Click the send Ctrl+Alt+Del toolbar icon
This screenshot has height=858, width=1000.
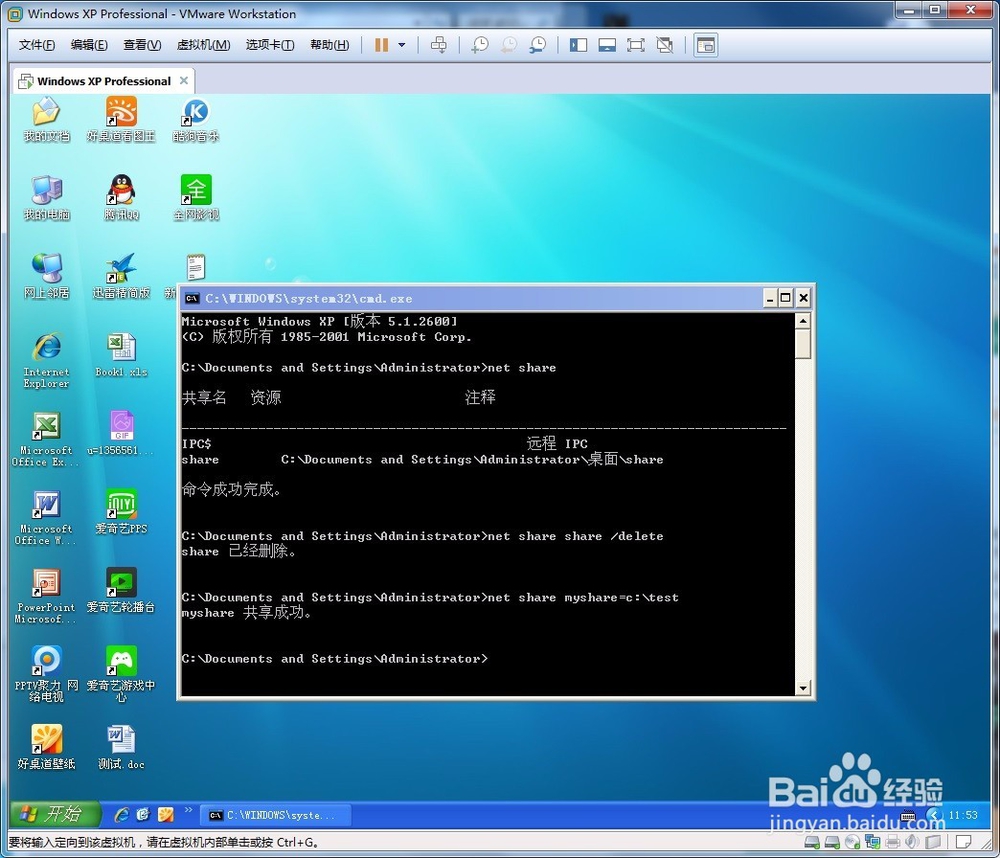click(439, 45)
